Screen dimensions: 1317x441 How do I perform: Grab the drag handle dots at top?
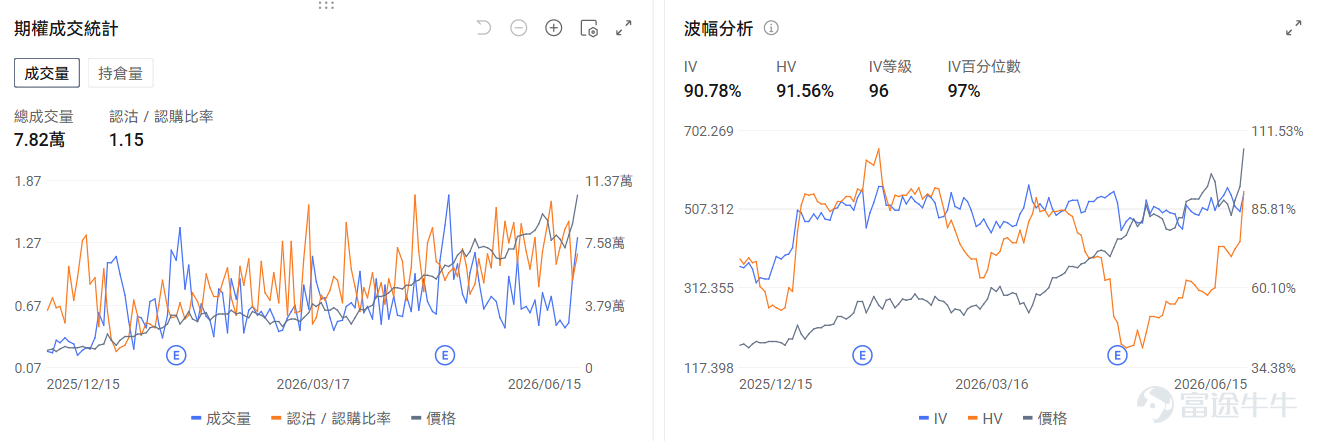(326, 5)
